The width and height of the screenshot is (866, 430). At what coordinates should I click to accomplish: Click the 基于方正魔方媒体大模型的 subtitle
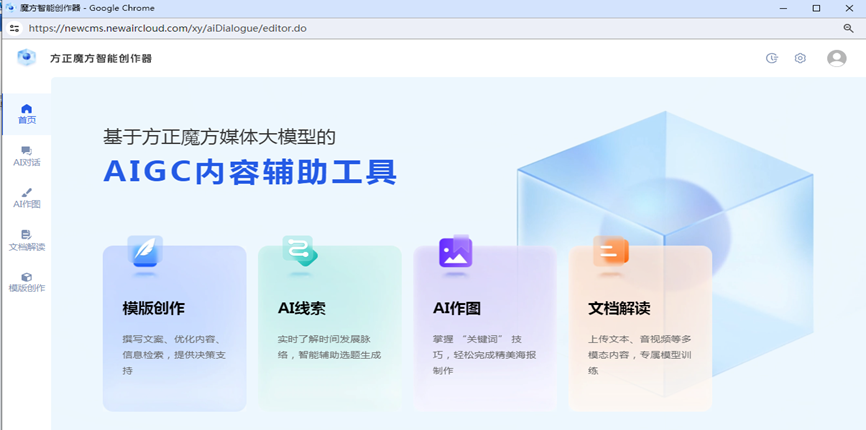tap(219, 137)
